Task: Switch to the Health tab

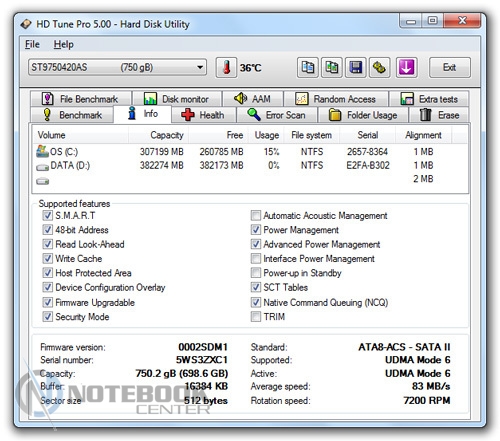Action: point(203,115)
